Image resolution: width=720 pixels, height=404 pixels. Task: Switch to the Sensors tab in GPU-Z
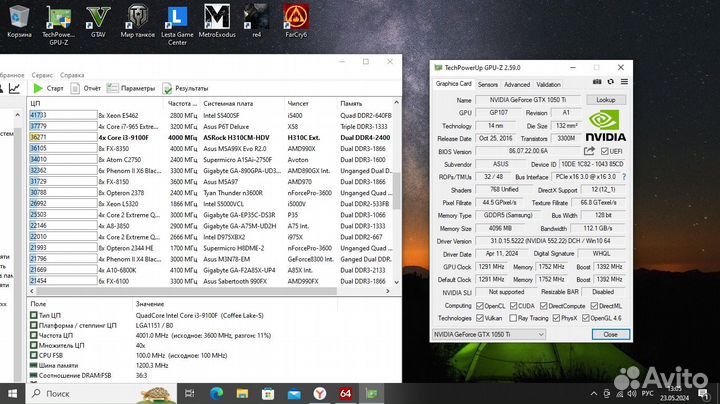[x=487, y=84]
